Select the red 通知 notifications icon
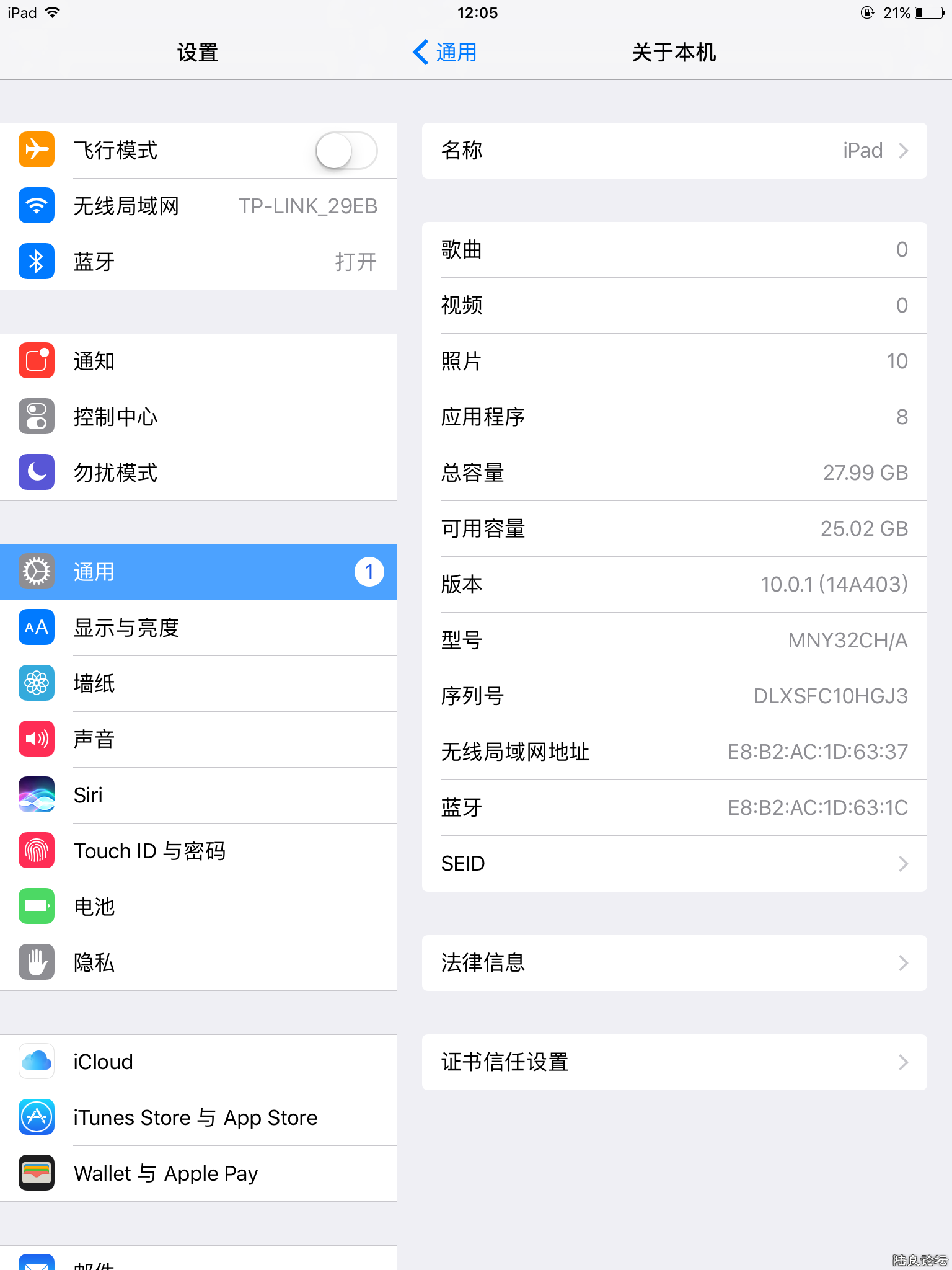Image resolution: width=952 pixels, height=1270 pixels. click(x=37, y=361)
